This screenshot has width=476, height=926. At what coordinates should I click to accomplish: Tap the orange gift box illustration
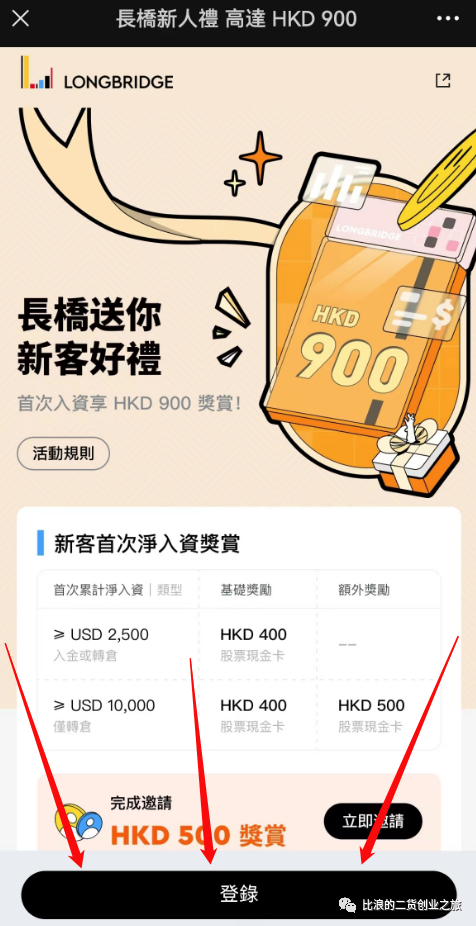[415, 458]
